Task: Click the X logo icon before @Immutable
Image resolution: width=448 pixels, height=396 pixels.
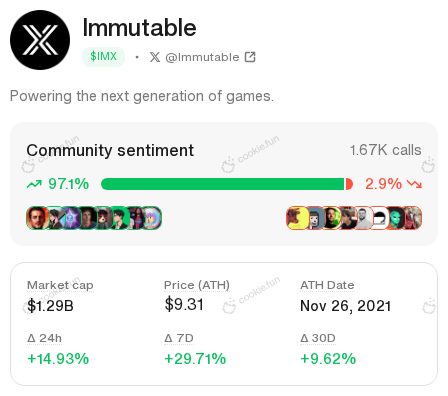Action: (155, 57)
